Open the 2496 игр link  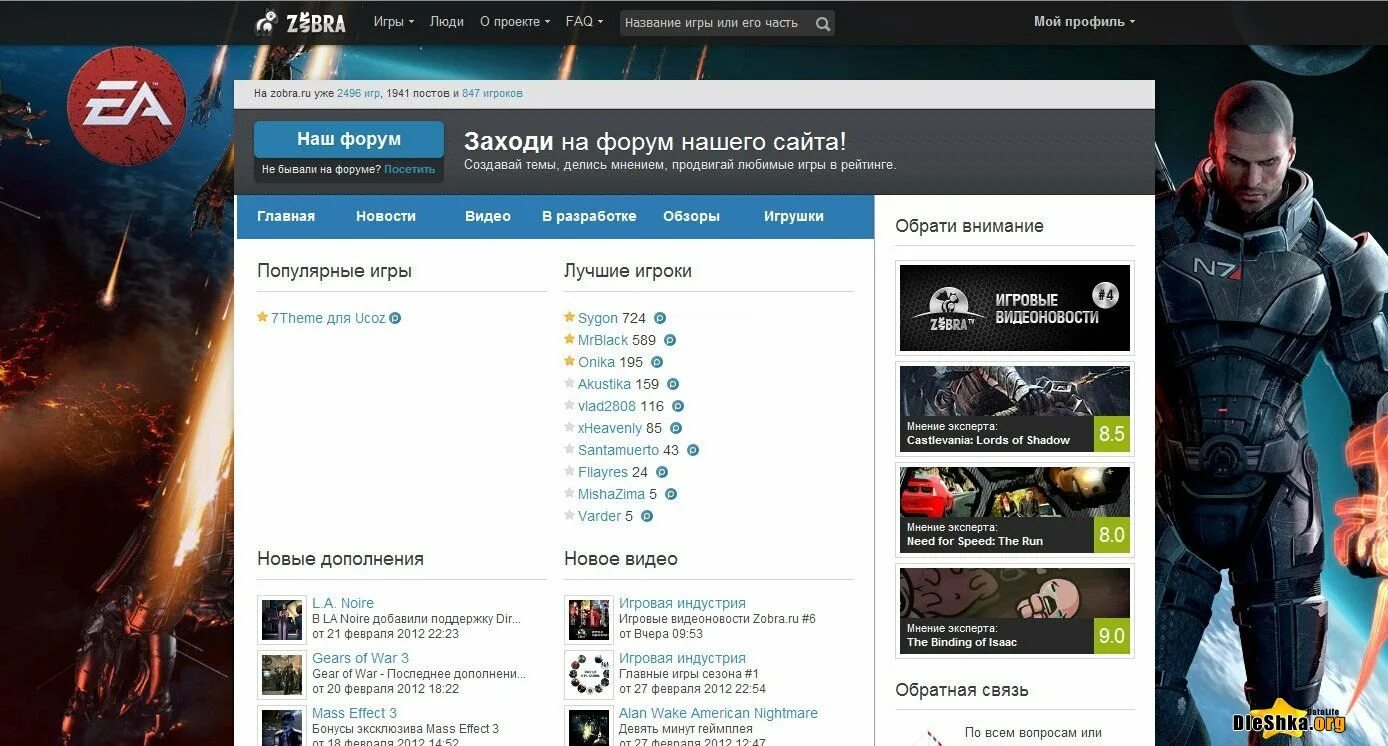tap(358, 93)
